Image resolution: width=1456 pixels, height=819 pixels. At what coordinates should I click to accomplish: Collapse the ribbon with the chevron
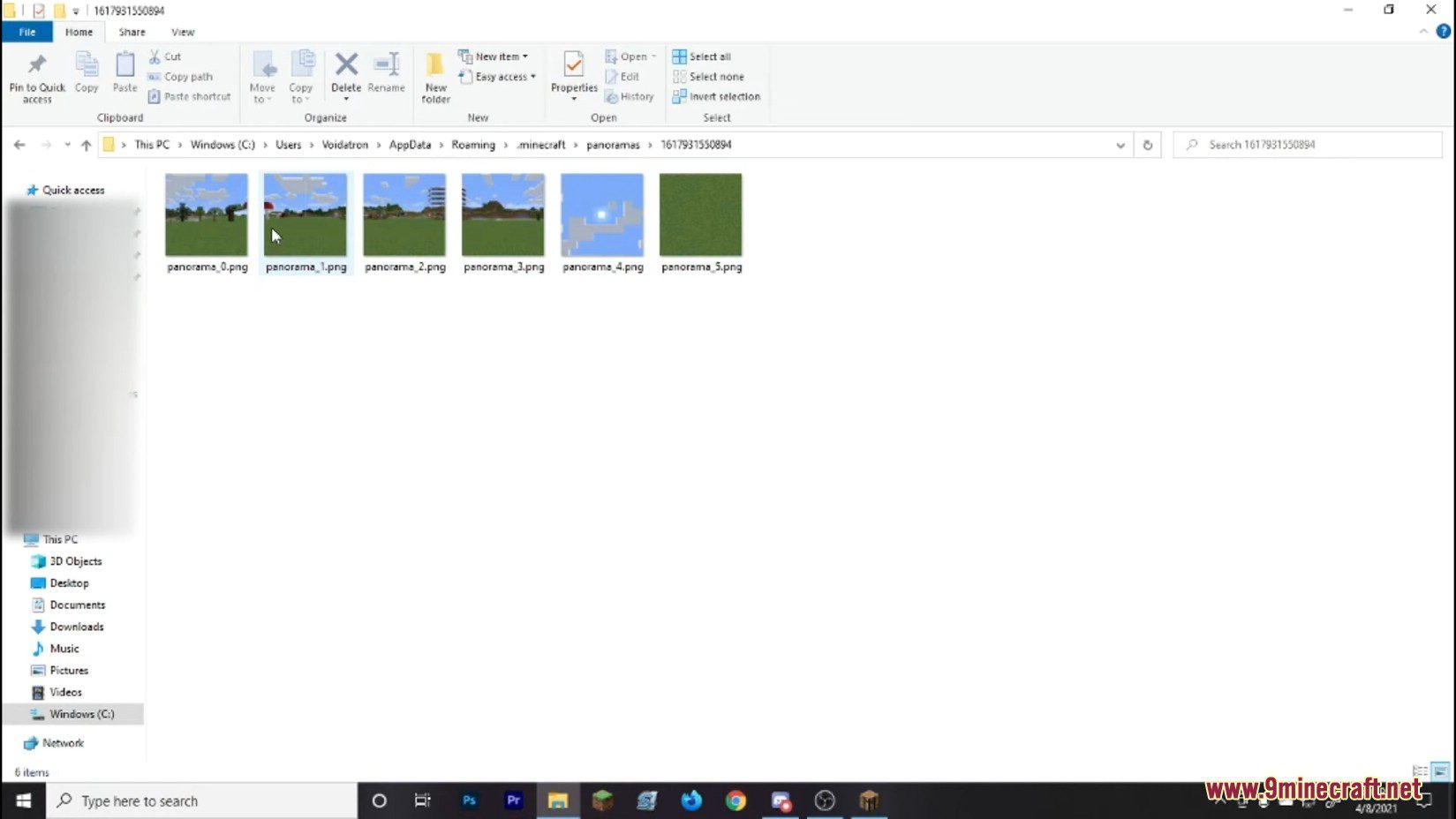coord(1423,32)
